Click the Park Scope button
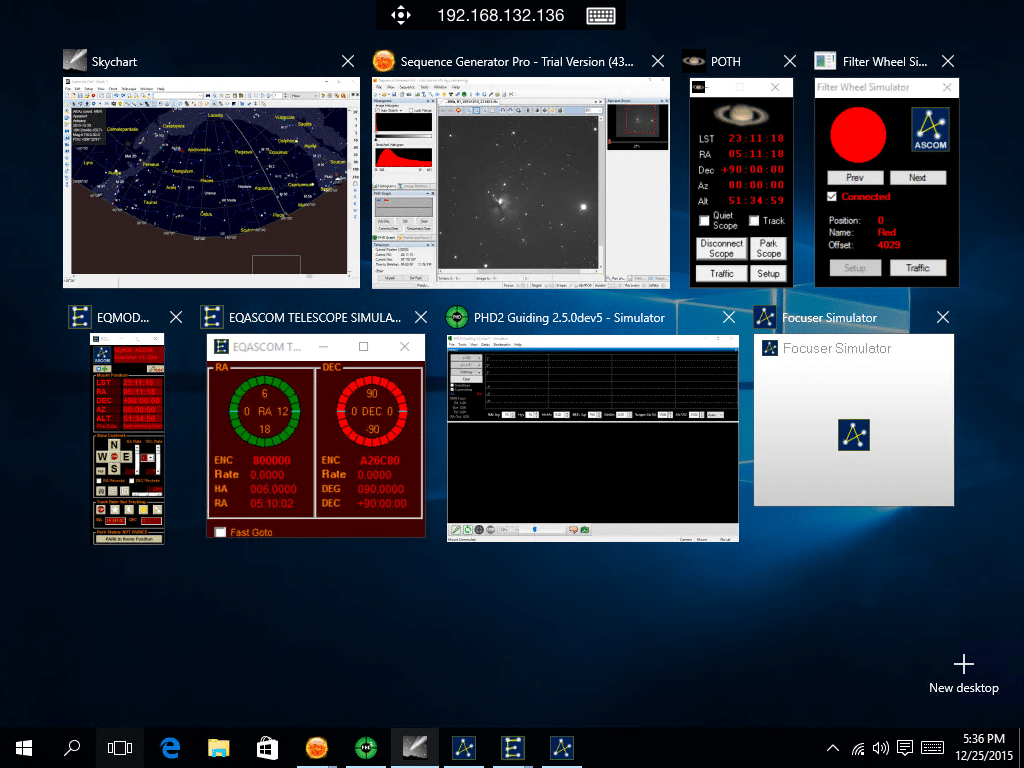1024x768 pixels. click(x=769, y=248)
